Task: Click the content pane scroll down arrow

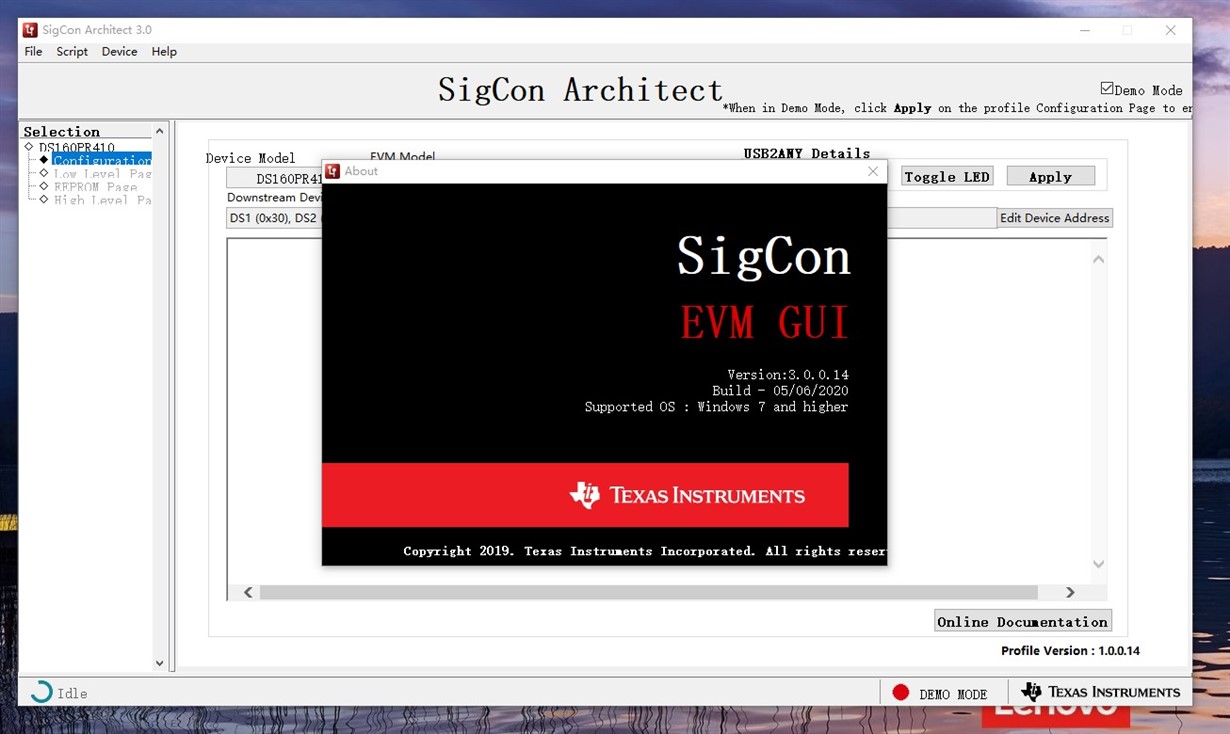Action: (x=1098, y=564)
